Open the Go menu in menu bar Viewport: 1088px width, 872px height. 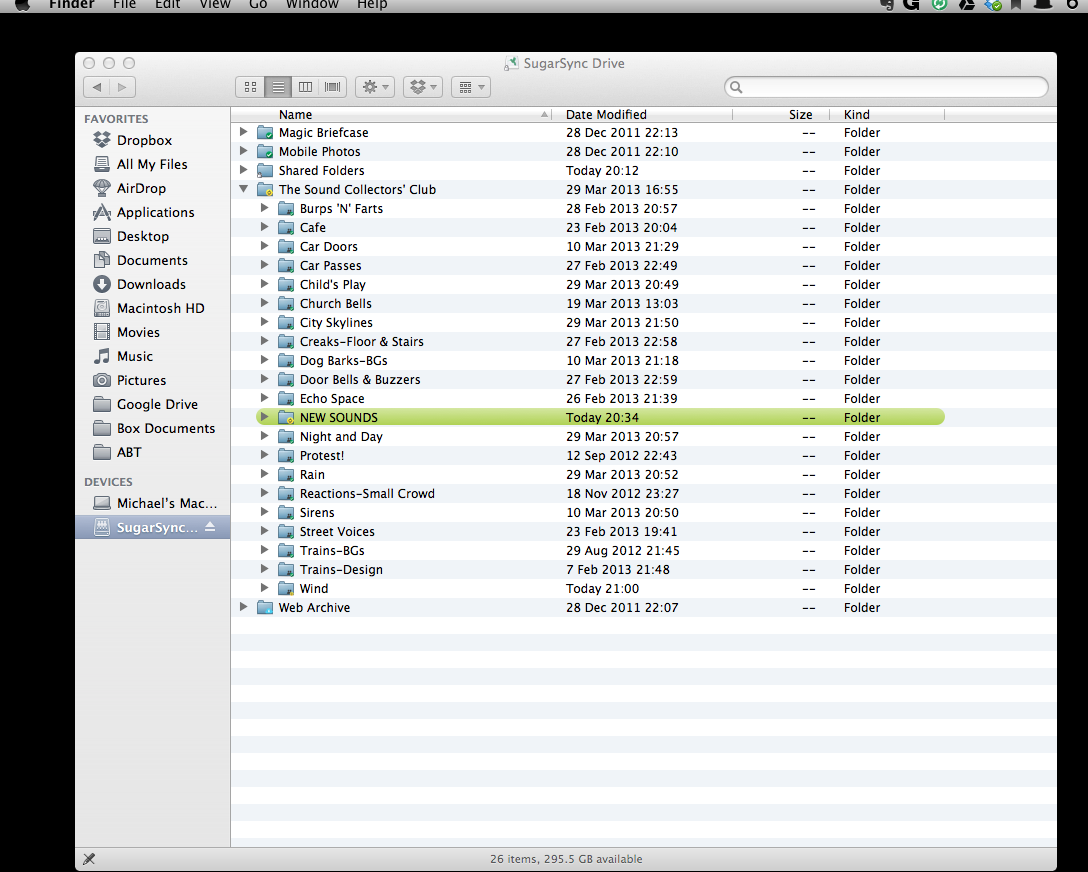tap(258, 5)
